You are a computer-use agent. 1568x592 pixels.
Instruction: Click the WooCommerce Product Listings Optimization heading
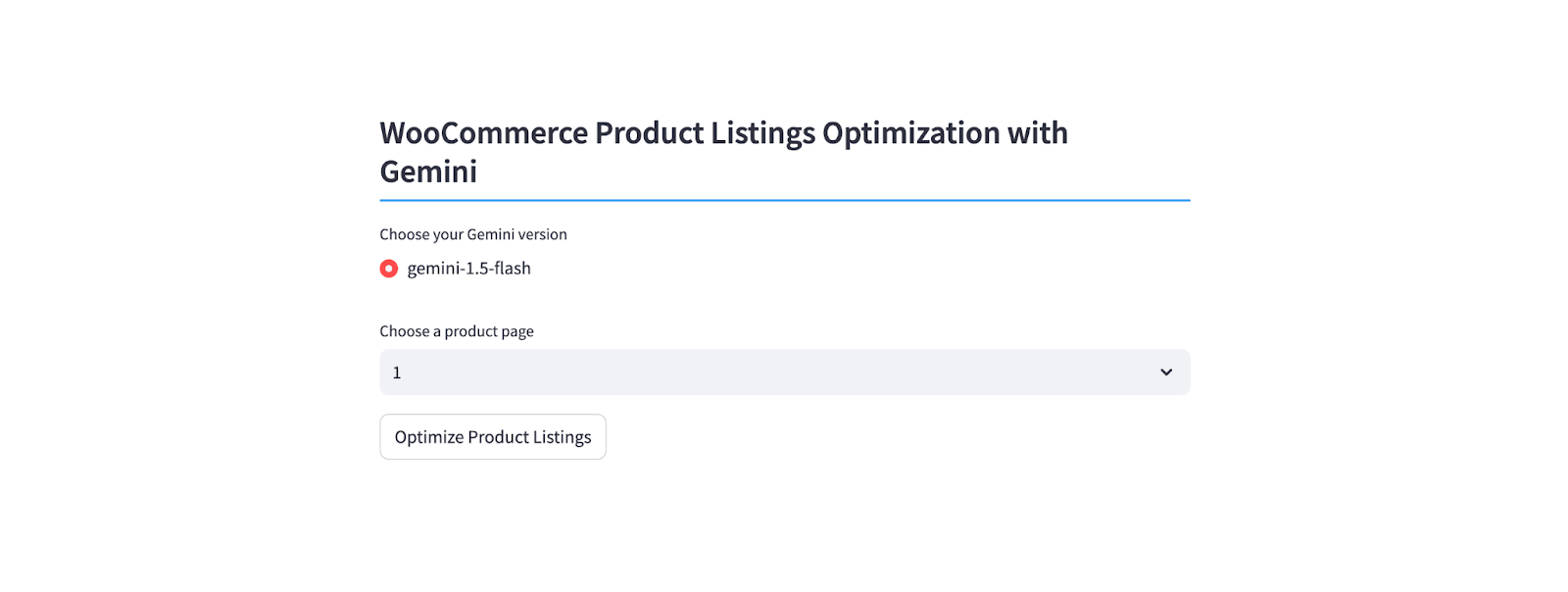724,152
